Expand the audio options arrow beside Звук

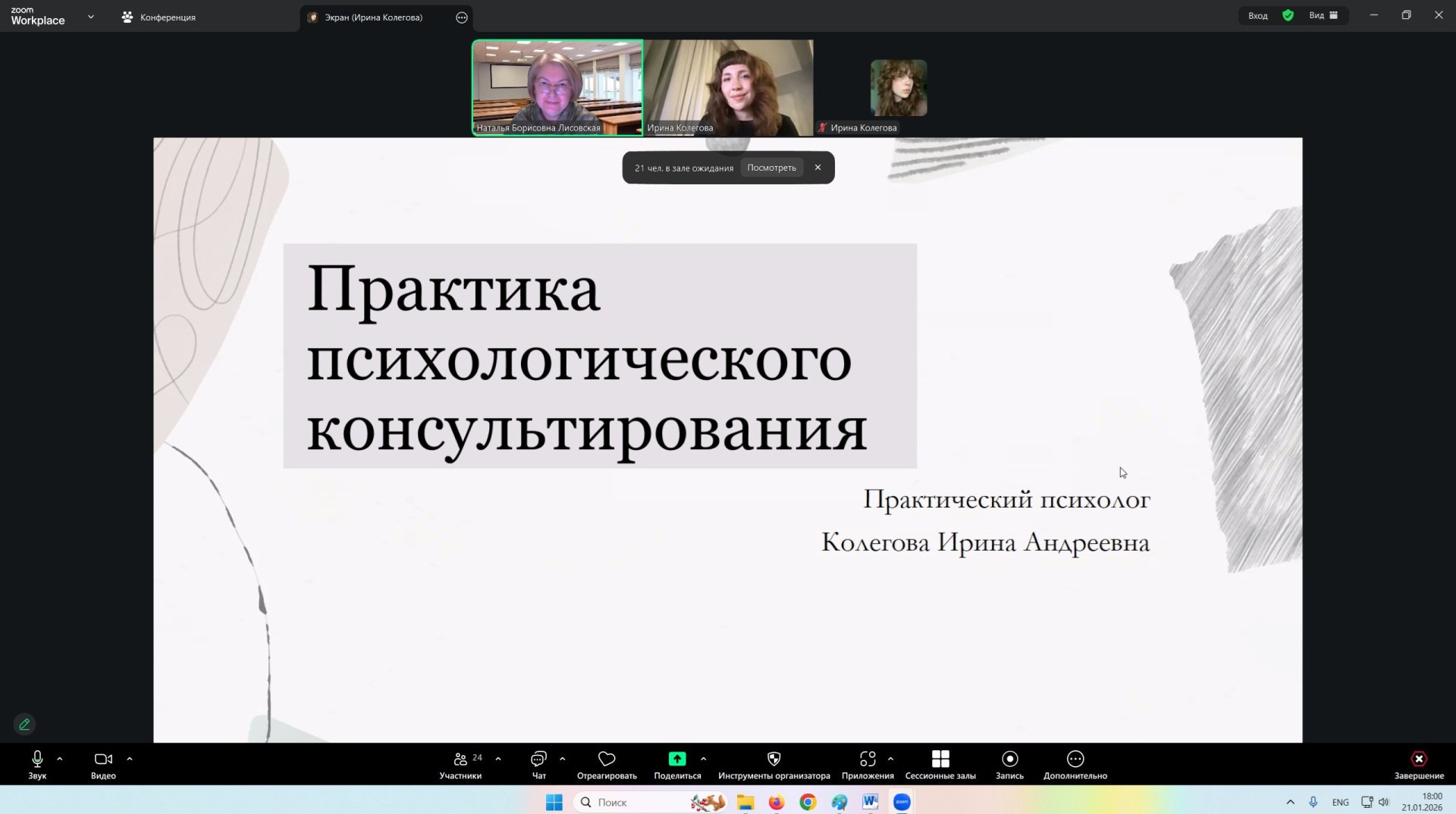pyautogui.click(x=60, y=759)
